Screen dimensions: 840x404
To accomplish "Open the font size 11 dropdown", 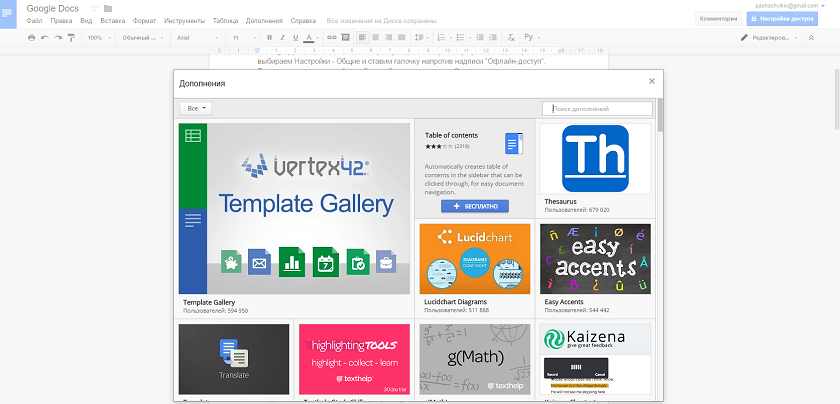I will click(x=242, y=38).
